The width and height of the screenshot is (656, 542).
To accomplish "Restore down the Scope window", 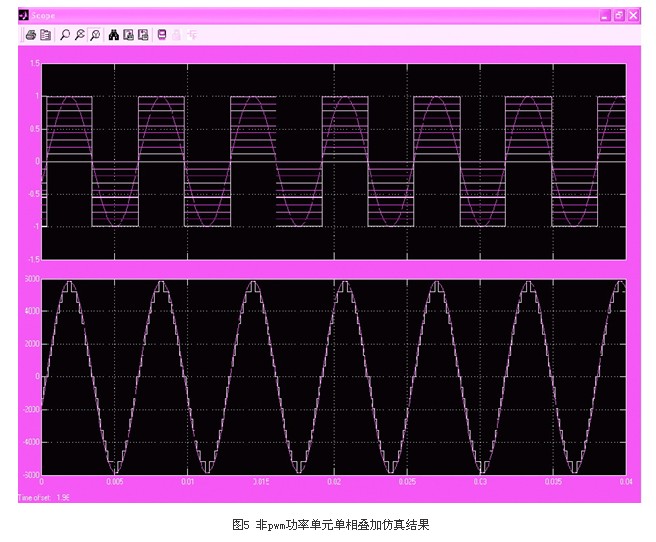I will coord(619,16).
